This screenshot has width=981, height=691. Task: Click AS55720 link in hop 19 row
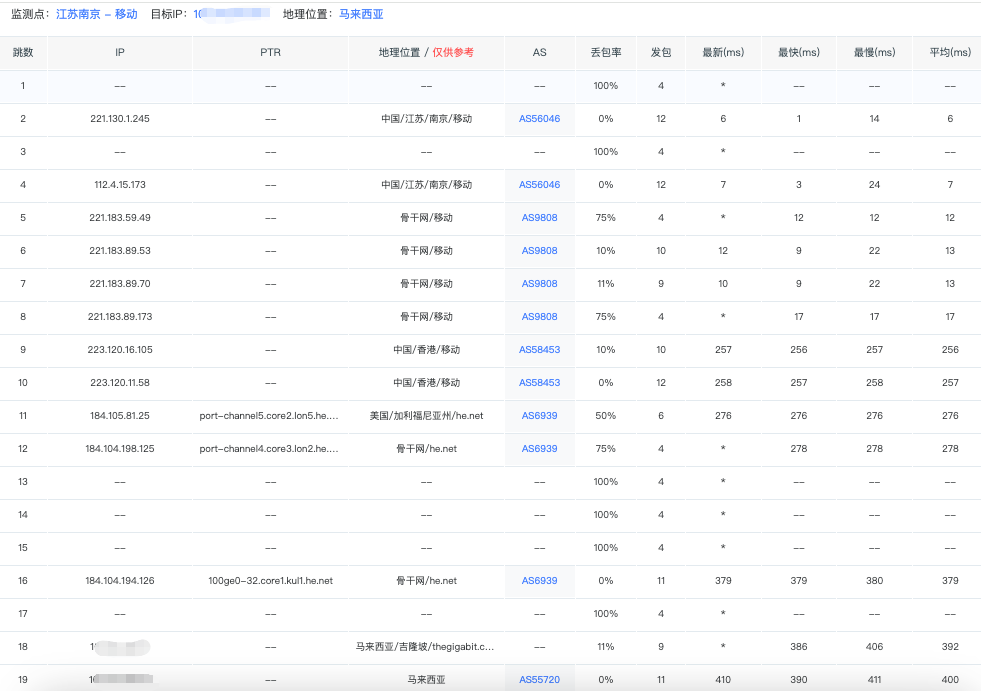(x=539, y=680)
